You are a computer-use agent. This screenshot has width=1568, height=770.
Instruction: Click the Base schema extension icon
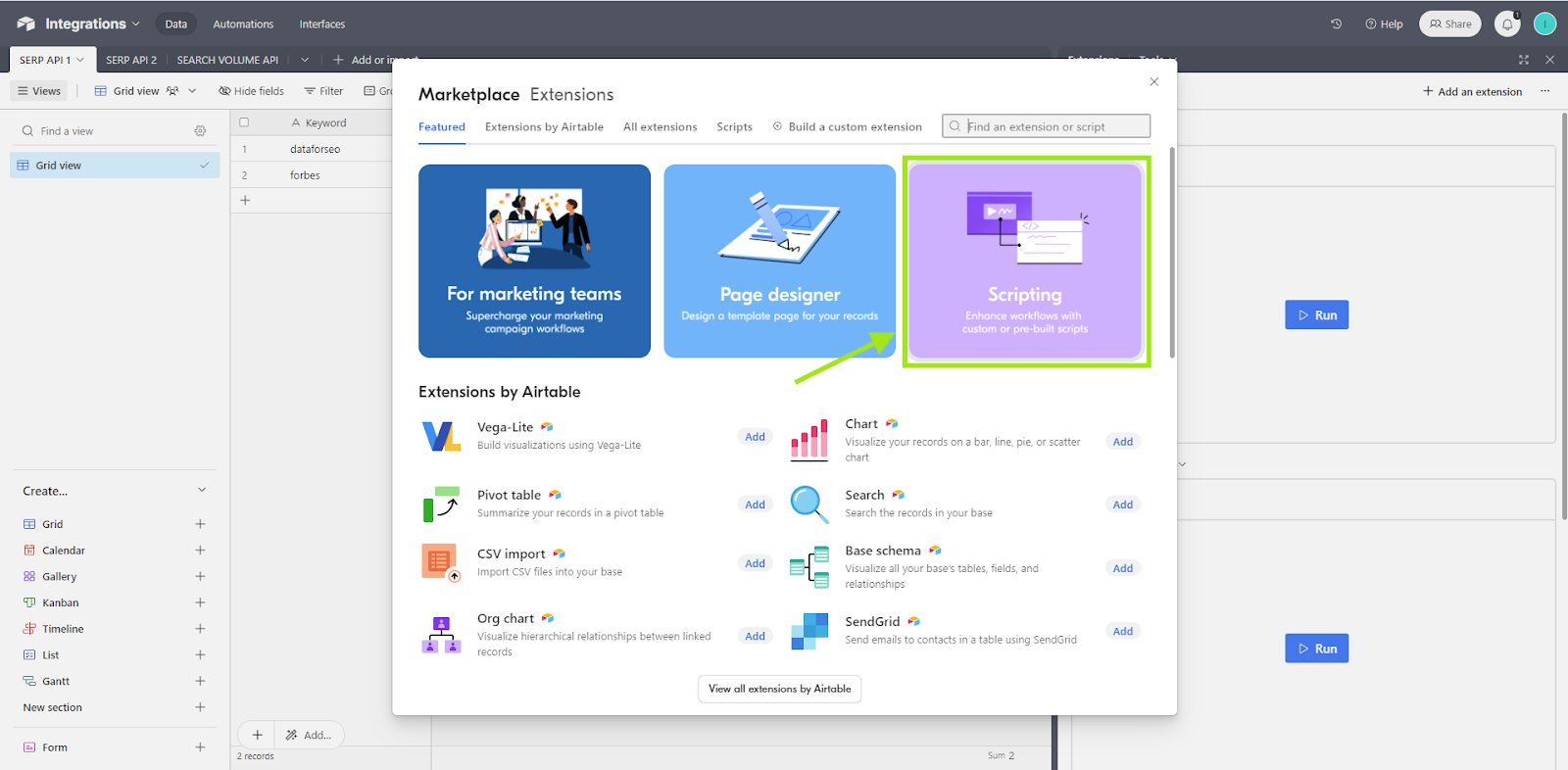click(x=809, y=567)
